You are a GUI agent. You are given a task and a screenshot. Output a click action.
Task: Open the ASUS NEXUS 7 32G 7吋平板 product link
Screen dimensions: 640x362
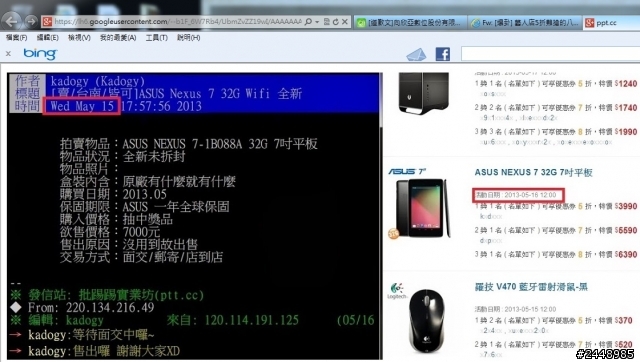pyautogui.click(x=533, y=172)
